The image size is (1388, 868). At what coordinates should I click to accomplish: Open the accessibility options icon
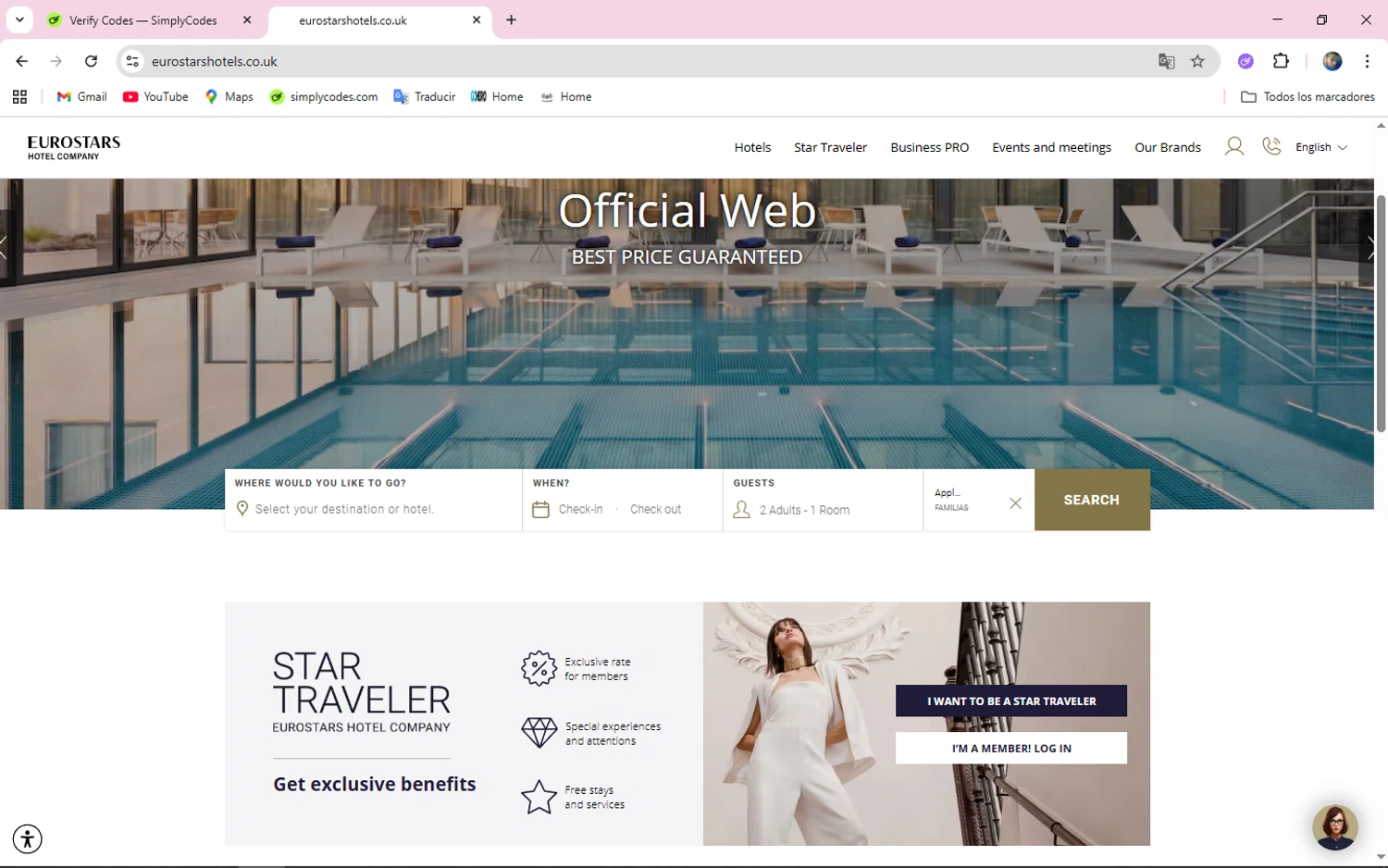tap(28, 839)
